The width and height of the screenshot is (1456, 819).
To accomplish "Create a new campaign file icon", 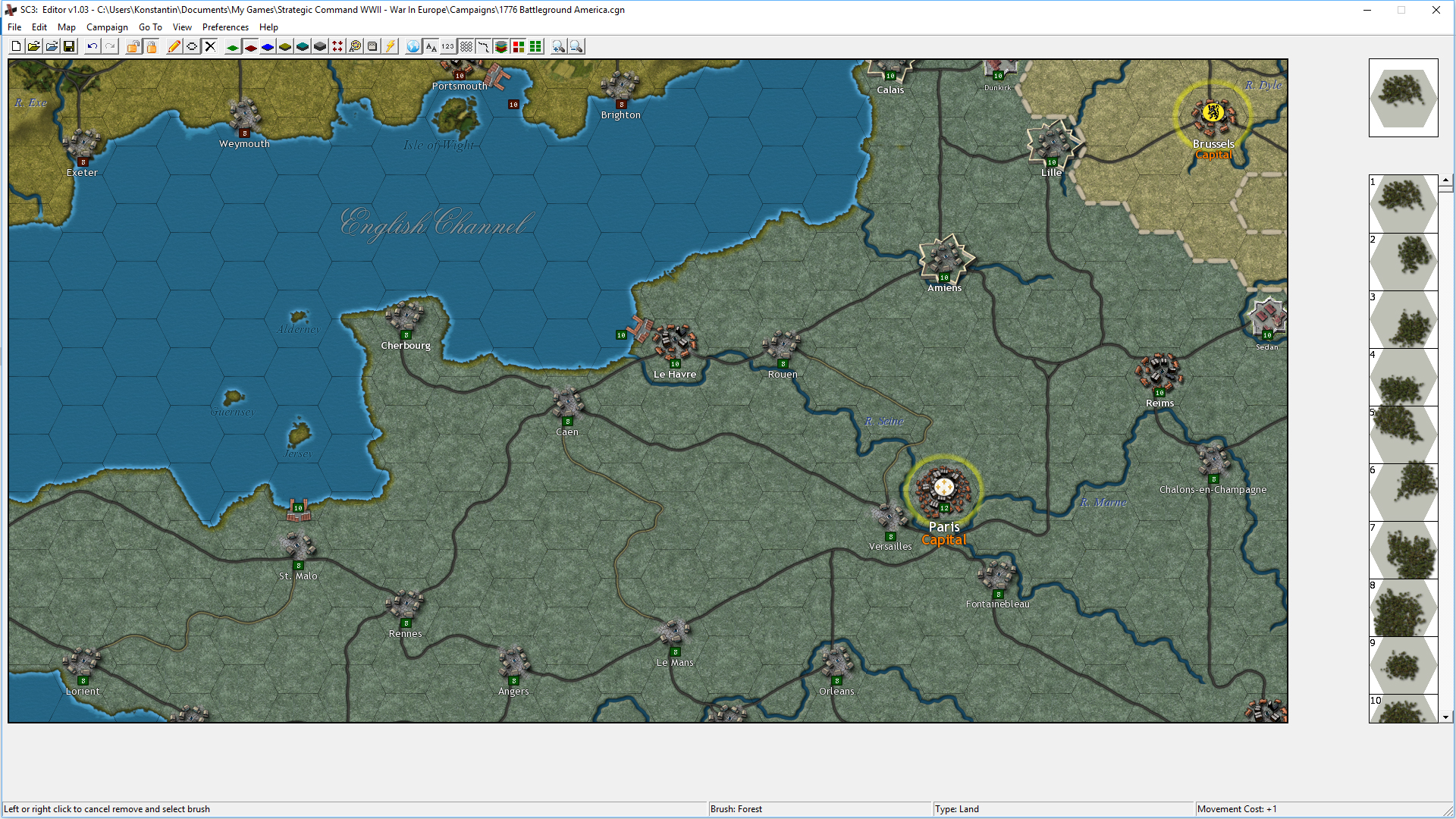I will pyautogui.click(x=16, y=46).
